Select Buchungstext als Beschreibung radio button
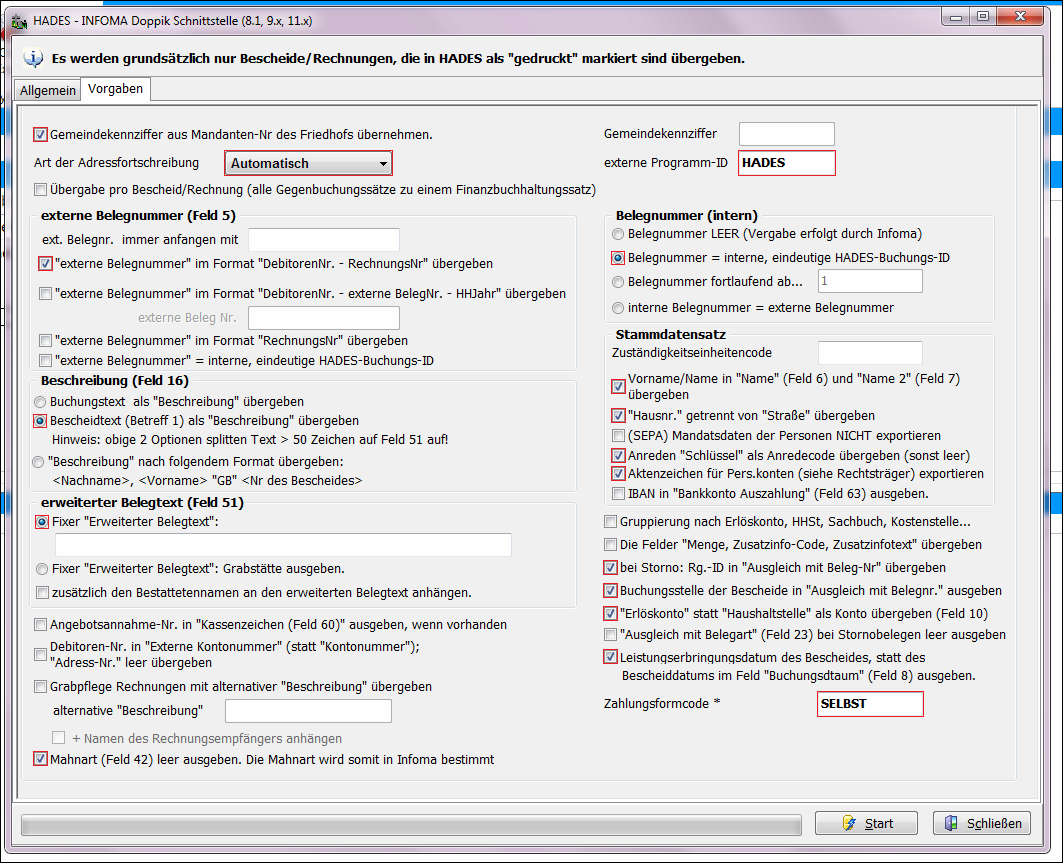This screenshot has height=863, width=1063. (x=40, y=401)
